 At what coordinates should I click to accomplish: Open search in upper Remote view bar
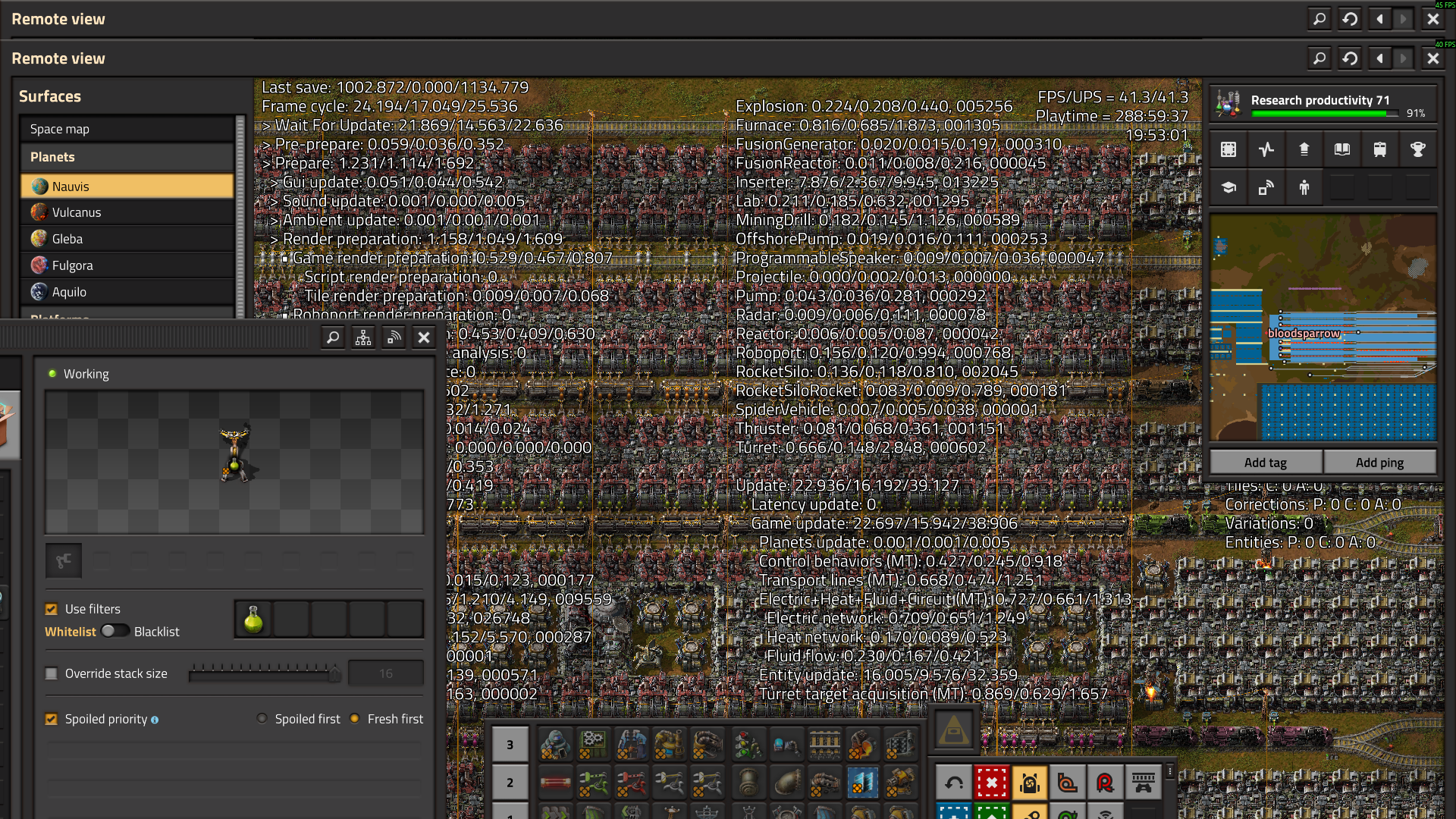tap(1319, 19)
